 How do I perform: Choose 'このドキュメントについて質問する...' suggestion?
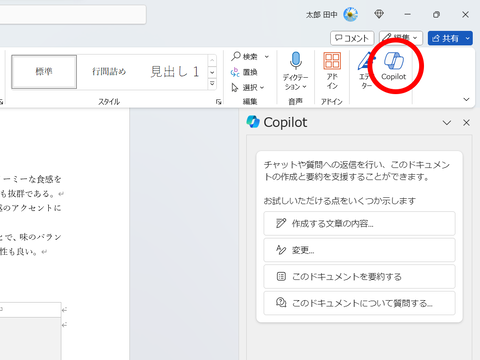[359, 303]
